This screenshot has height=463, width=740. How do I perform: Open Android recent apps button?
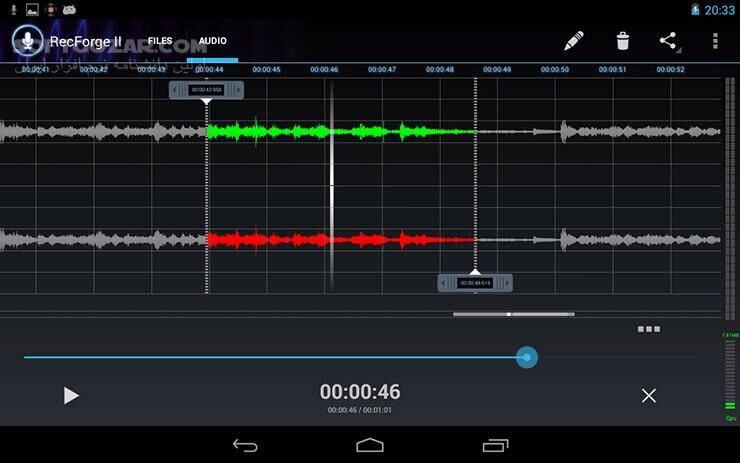496,445
